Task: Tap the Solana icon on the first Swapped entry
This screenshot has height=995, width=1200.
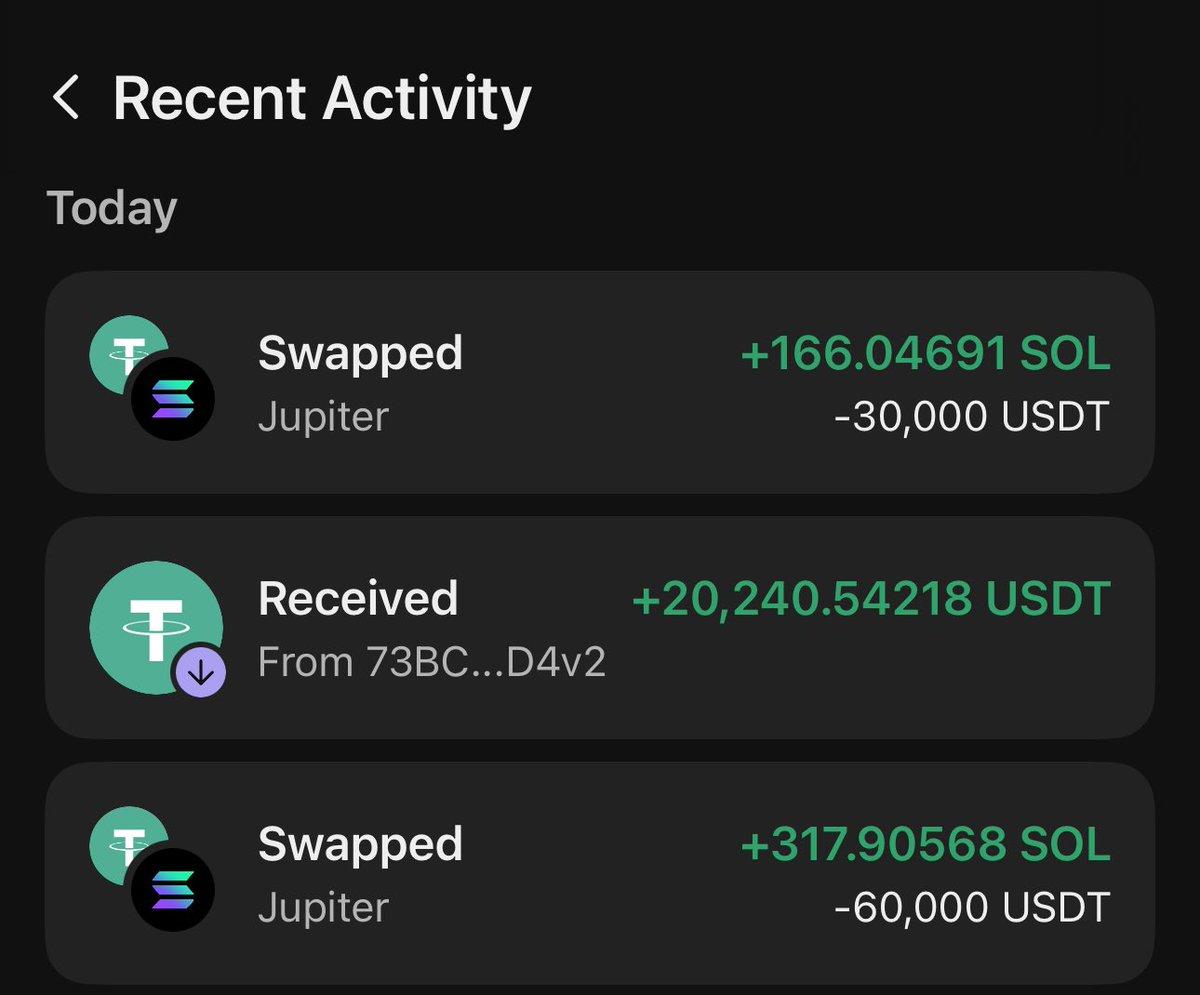Action: [x=172, y=398]
